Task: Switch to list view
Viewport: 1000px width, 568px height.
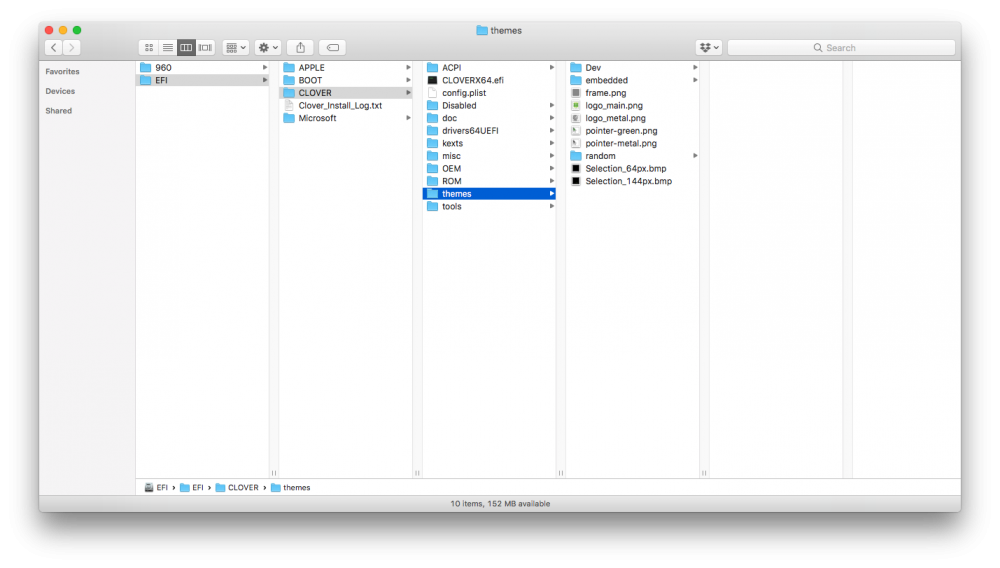Action: [x=167, y=47]
